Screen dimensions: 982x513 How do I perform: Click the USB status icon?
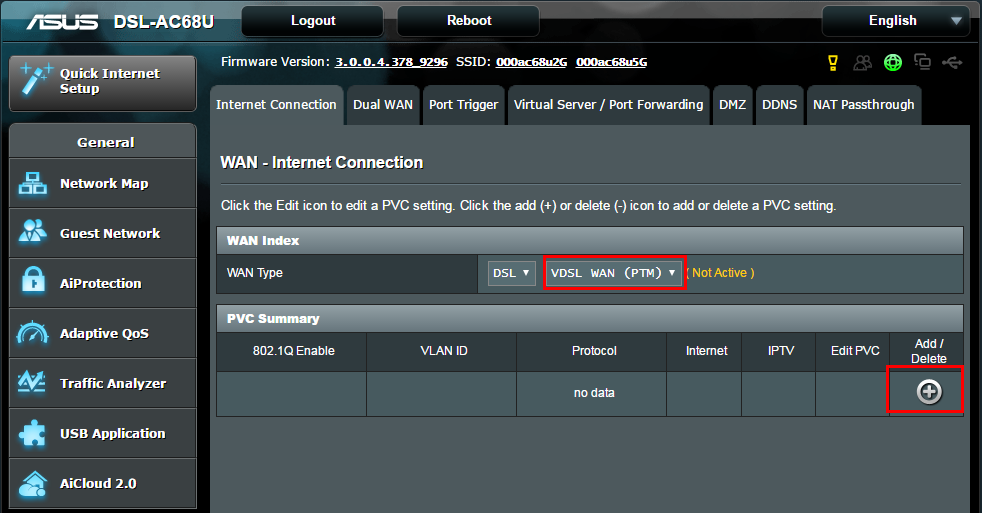(x=952, y=63)
